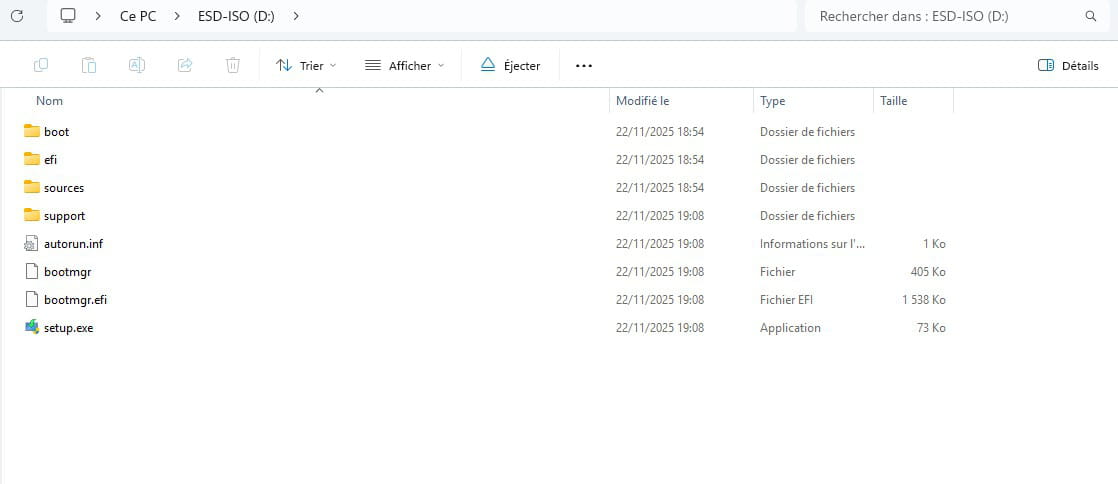Click the Rechercher dans ESD-ISO search field
The height and width of the screenshot is (484, 1118).
click(x=940, y=16)
